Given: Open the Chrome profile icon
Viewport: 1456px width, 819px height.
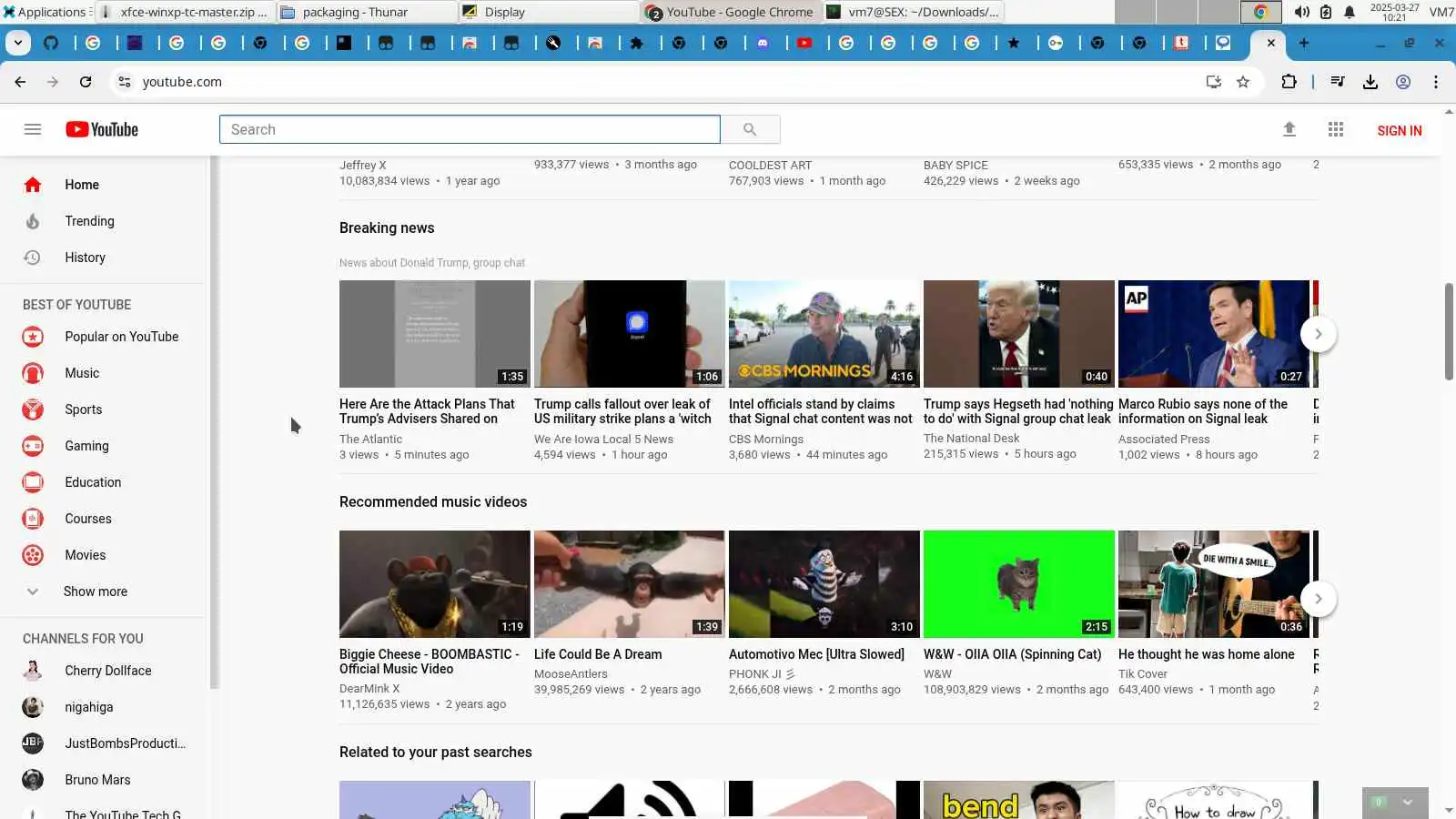Looking at the screenshot, I should click(x=1403, y=82).
